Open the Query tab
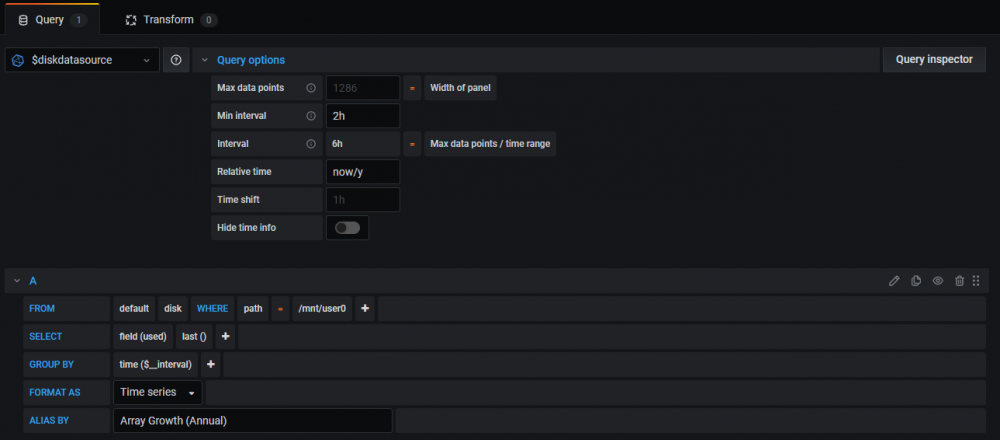This screenshot has height=440, width=1000. [x=52, y=20]
